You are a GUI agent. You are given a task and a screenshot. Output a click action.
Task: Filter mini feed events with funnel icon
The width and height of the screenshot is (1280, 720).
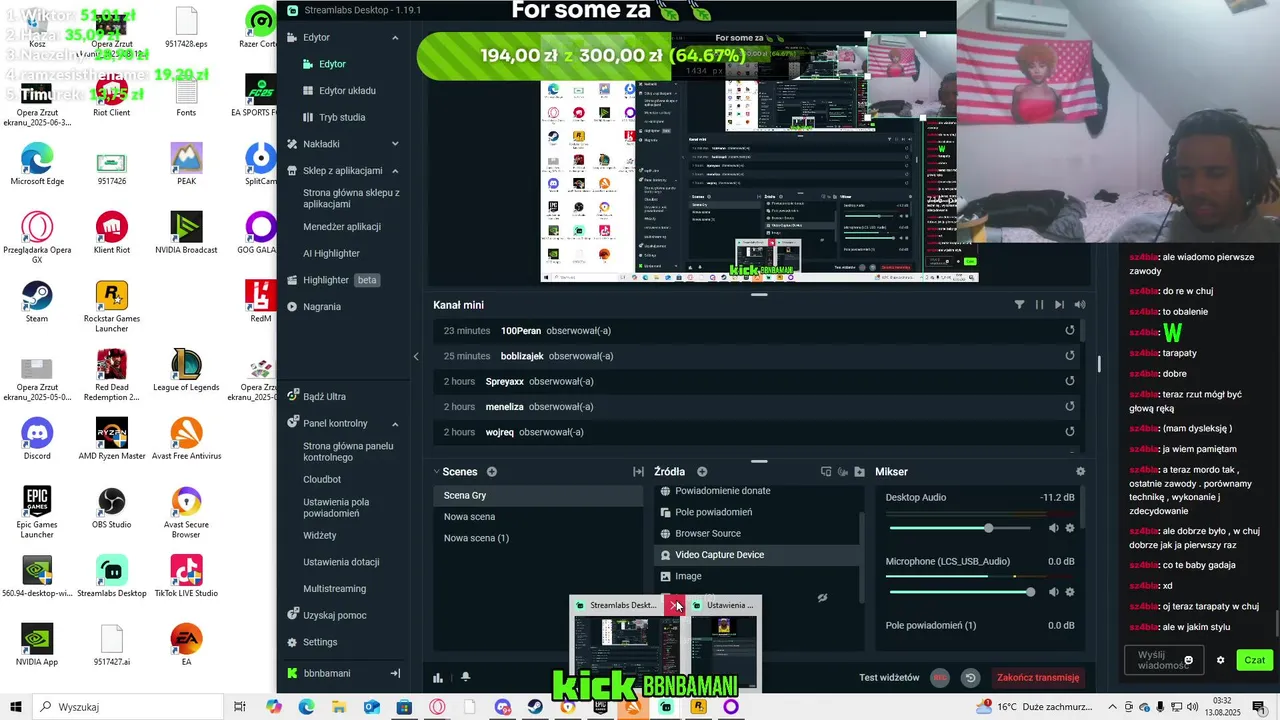[x=1019, y=305]
